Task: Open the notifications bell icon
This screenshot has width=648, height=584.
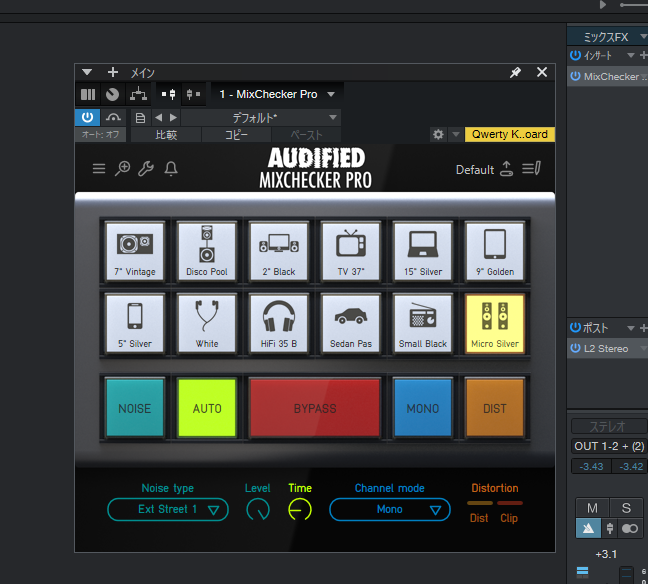Action: 171,169
